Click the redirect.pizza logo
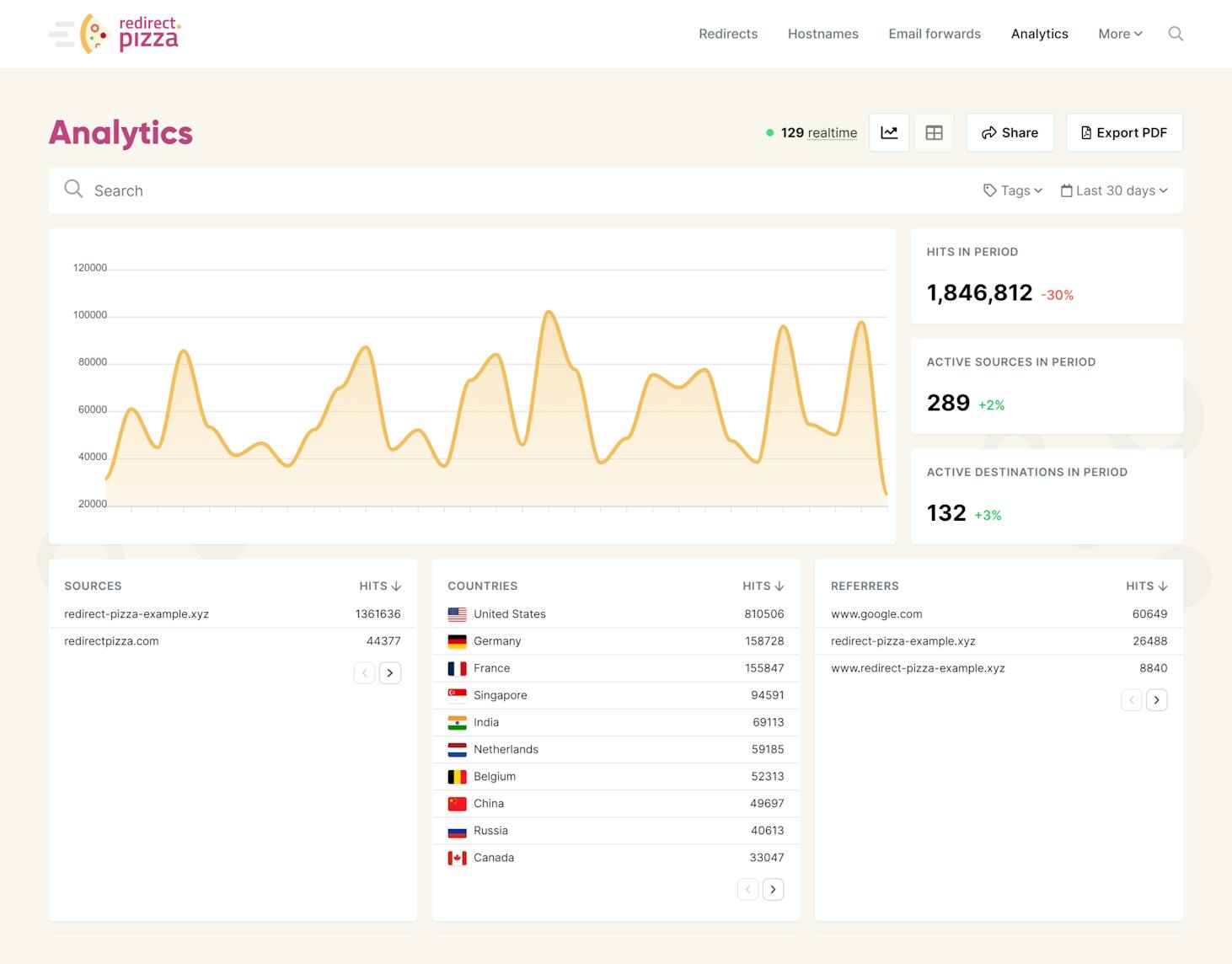This screenshot has height=964, width=1232. click(115, 33)
